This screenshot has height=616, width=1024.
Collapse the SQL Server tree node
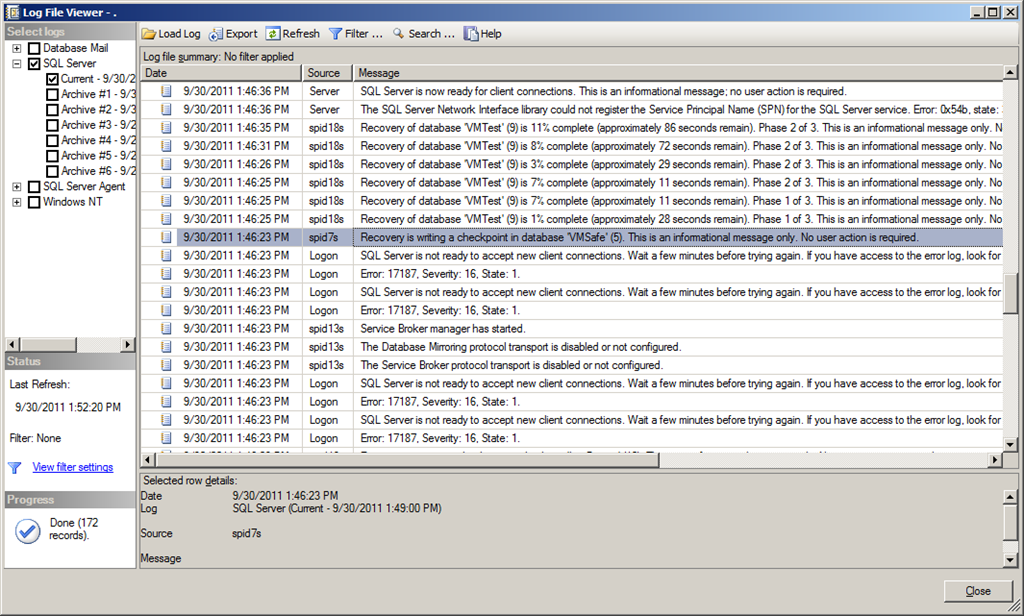coord(16,63)
